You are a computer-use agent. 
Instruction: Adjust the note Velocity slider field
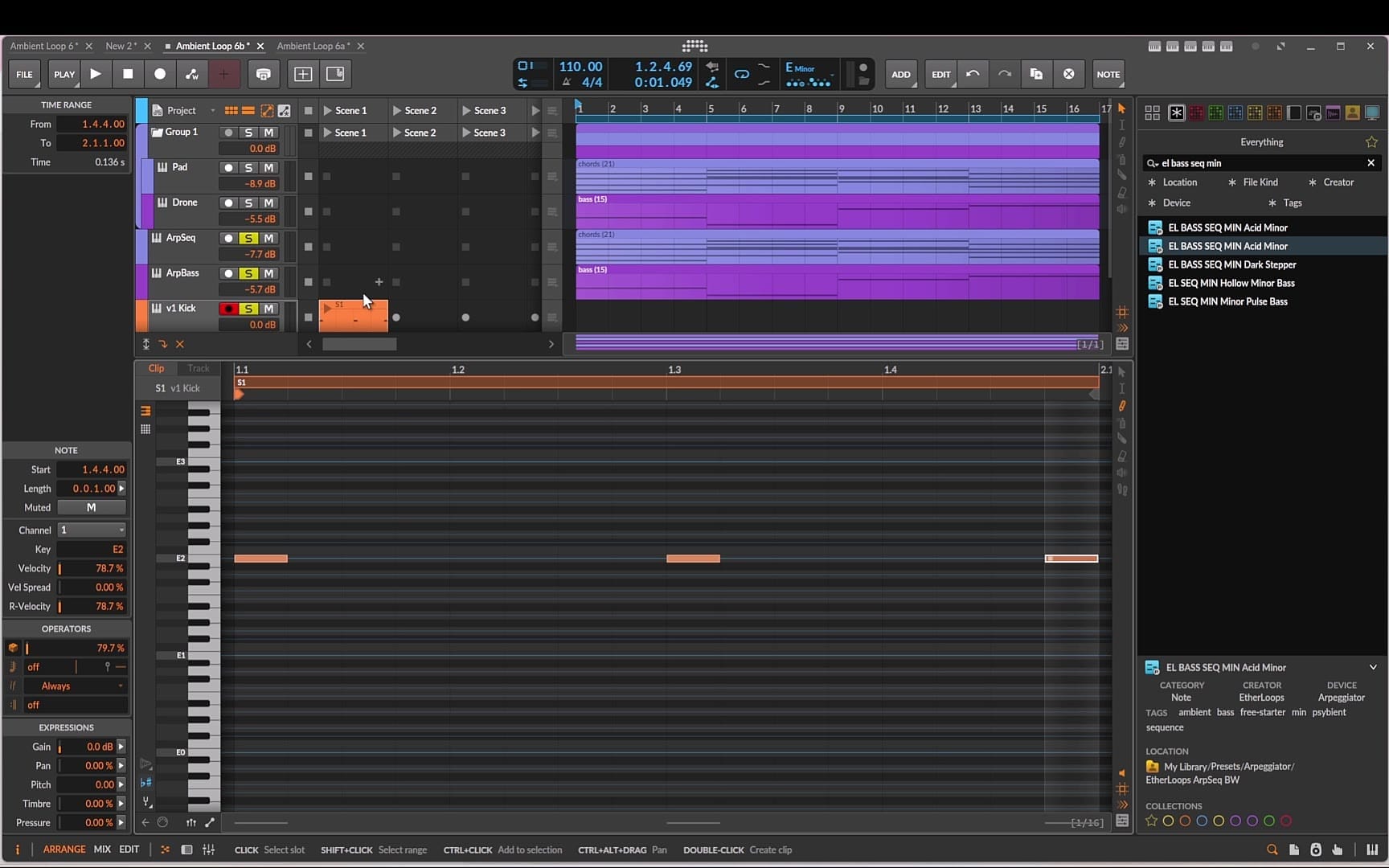coord(92,568)
